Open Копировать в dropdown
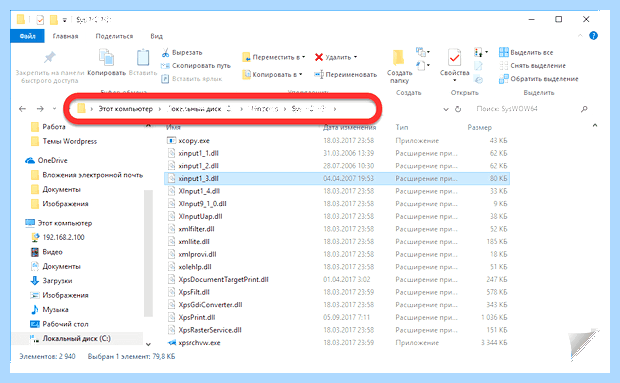Image resolution: width=620 pixels, height=383 pixels. coord(272,74)
